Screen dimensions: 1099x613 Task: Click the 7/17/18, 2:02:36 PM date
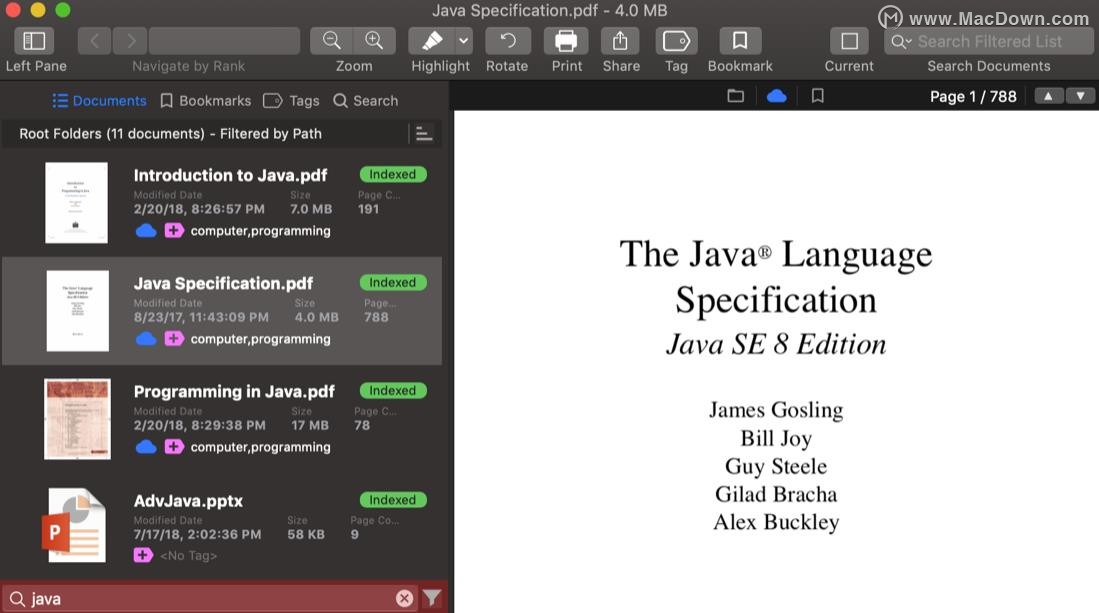198,534
